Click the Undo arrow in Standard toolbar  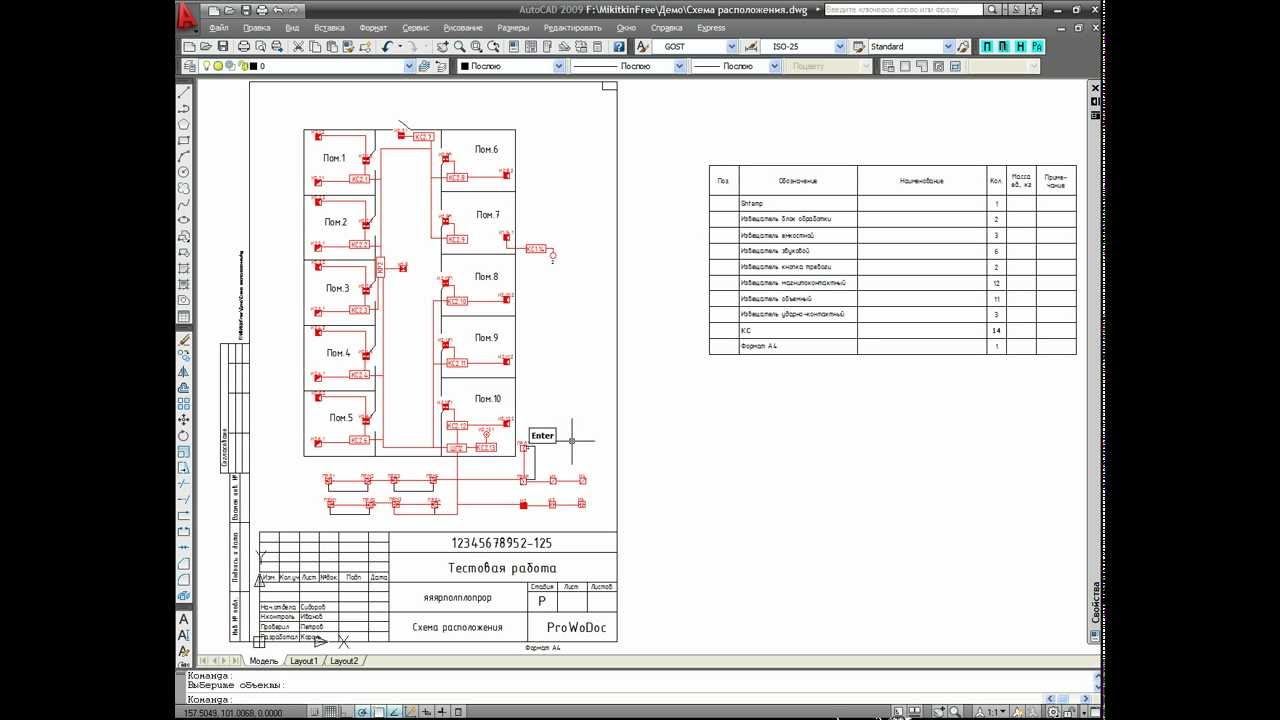[386, 46]
